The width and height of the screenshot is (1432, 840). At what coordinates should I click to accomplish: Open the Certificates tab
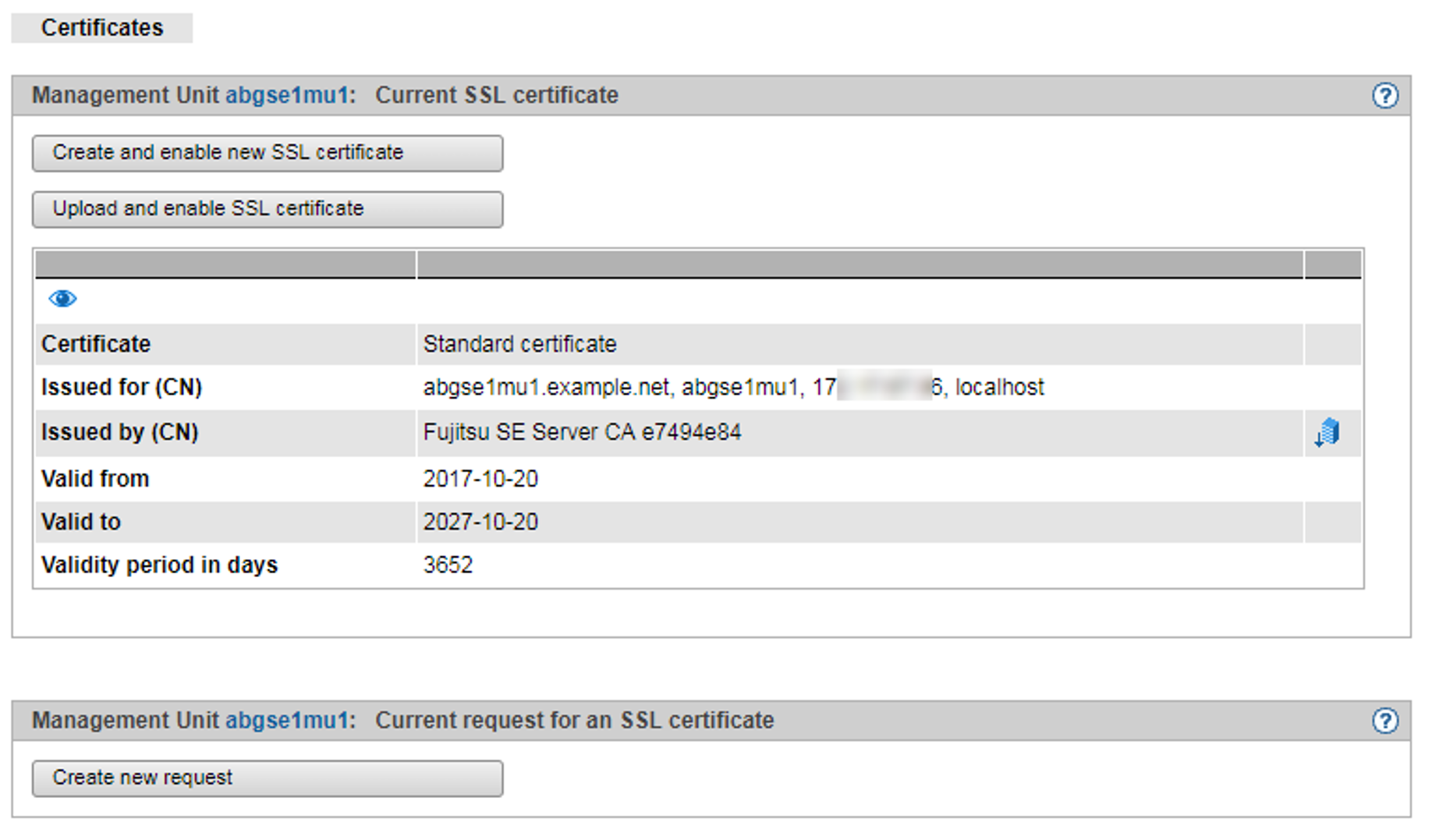pyautogui.click(x=102, y=28)
